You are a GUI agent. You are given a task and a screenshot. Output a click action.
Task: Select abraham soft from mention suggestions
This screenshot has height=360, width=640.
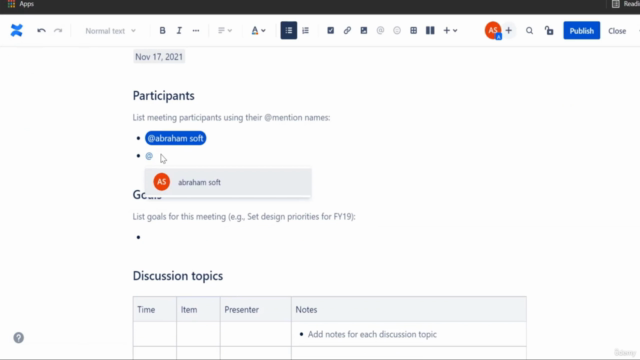tap(228, 182)
